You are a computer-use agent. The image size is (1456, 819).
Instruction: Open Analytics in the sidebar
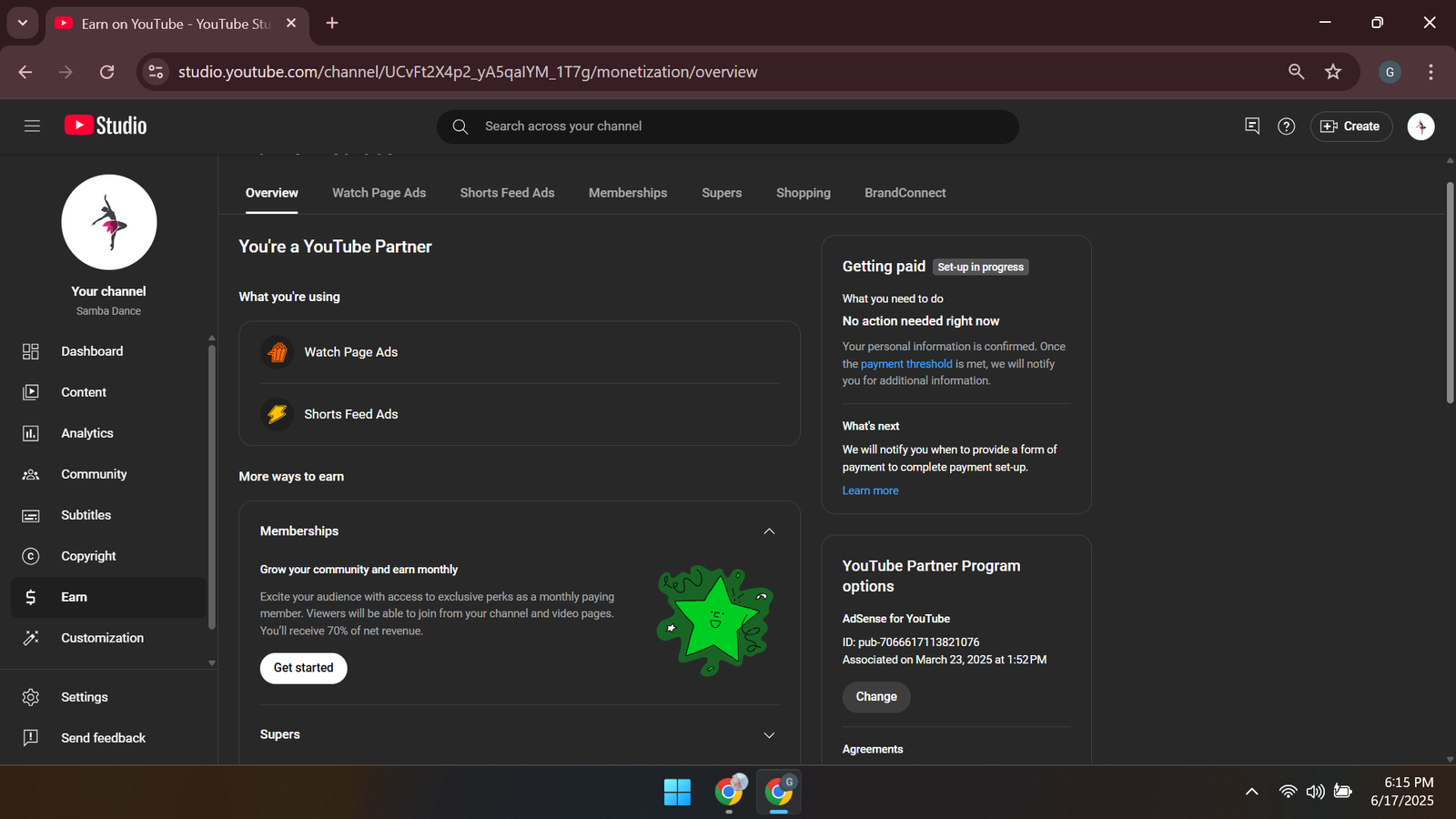(x=108, y=433)
